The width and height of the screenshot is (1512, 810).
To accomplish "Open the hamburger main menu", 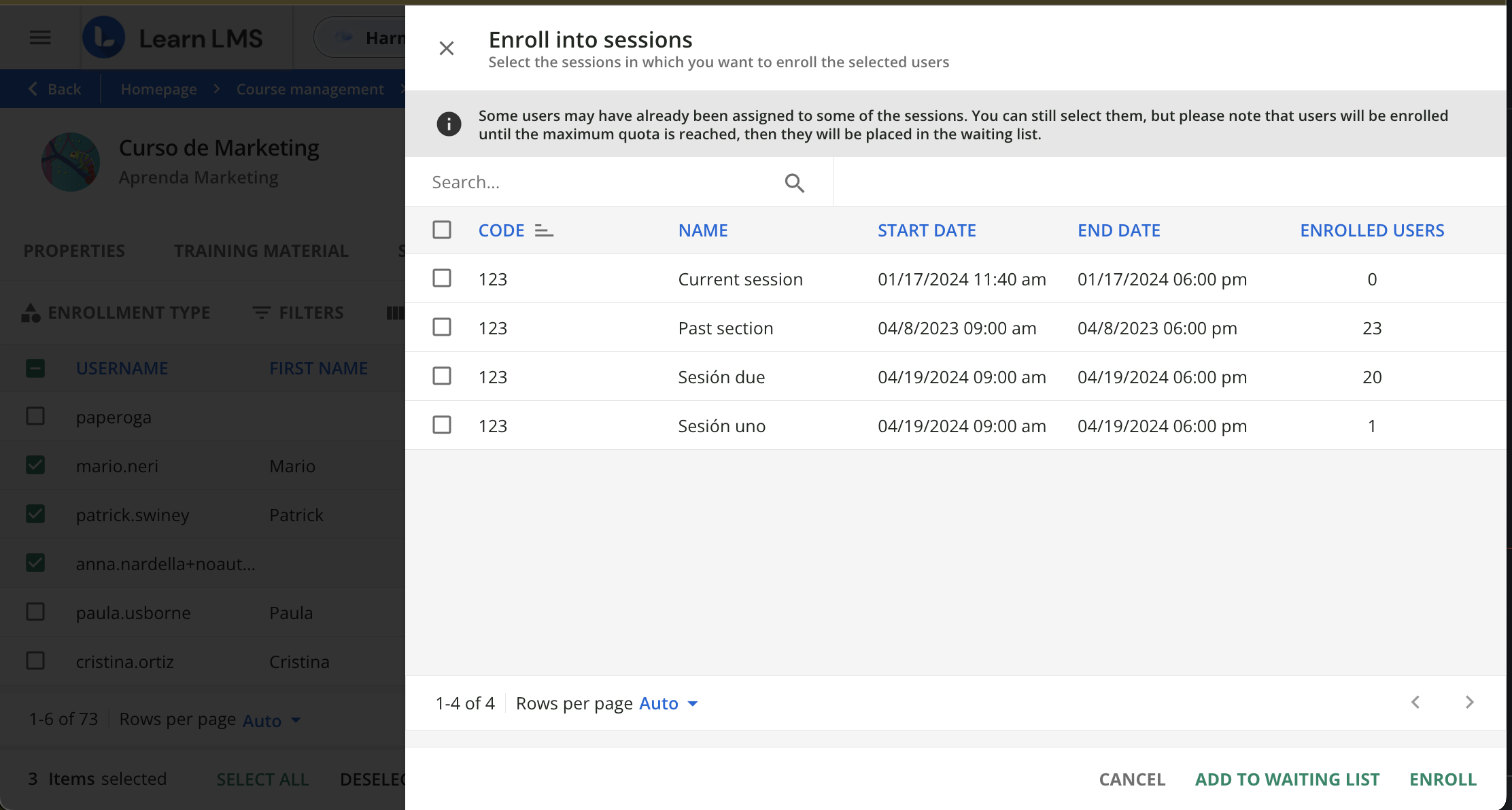I will pyautogui.click(x=40, y=38).
